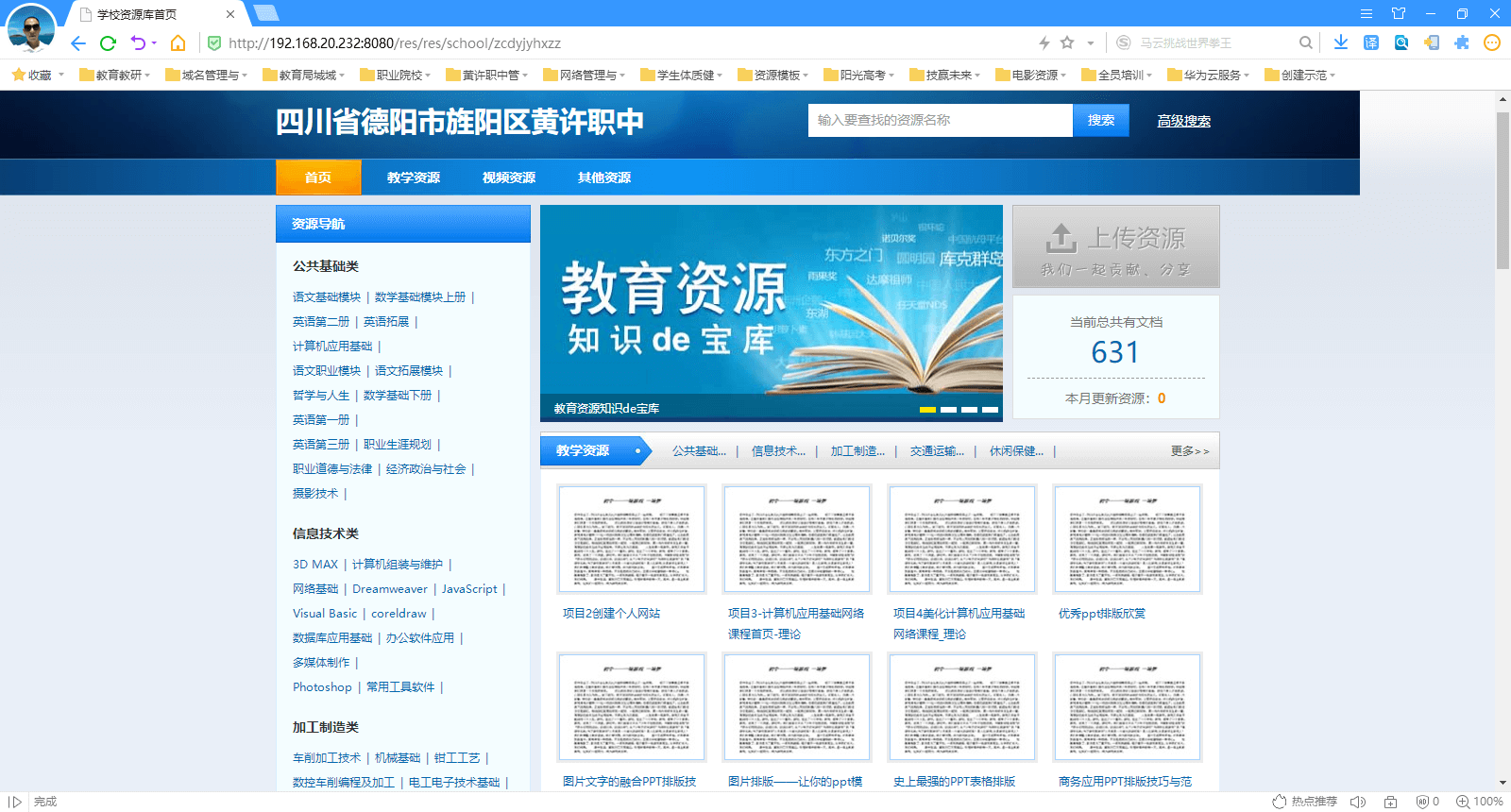This screenshot has height=812, width=1511.
Task: Open the 视频资源 navigation tab
Action: [x=508, y=178]
